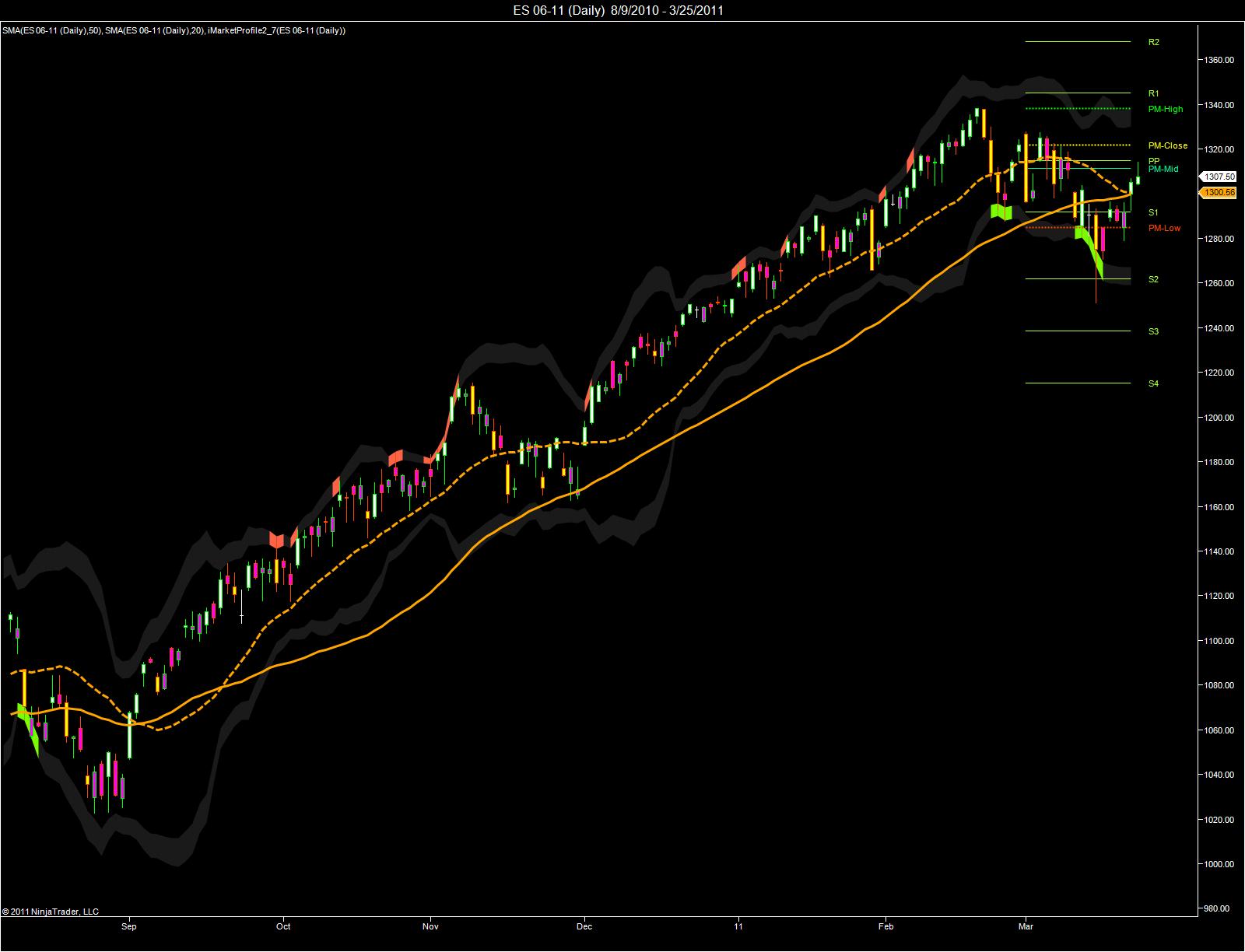Click the 1060.00 price axis label
This screenshot has height=952, width=1245.
point(1219,730)
